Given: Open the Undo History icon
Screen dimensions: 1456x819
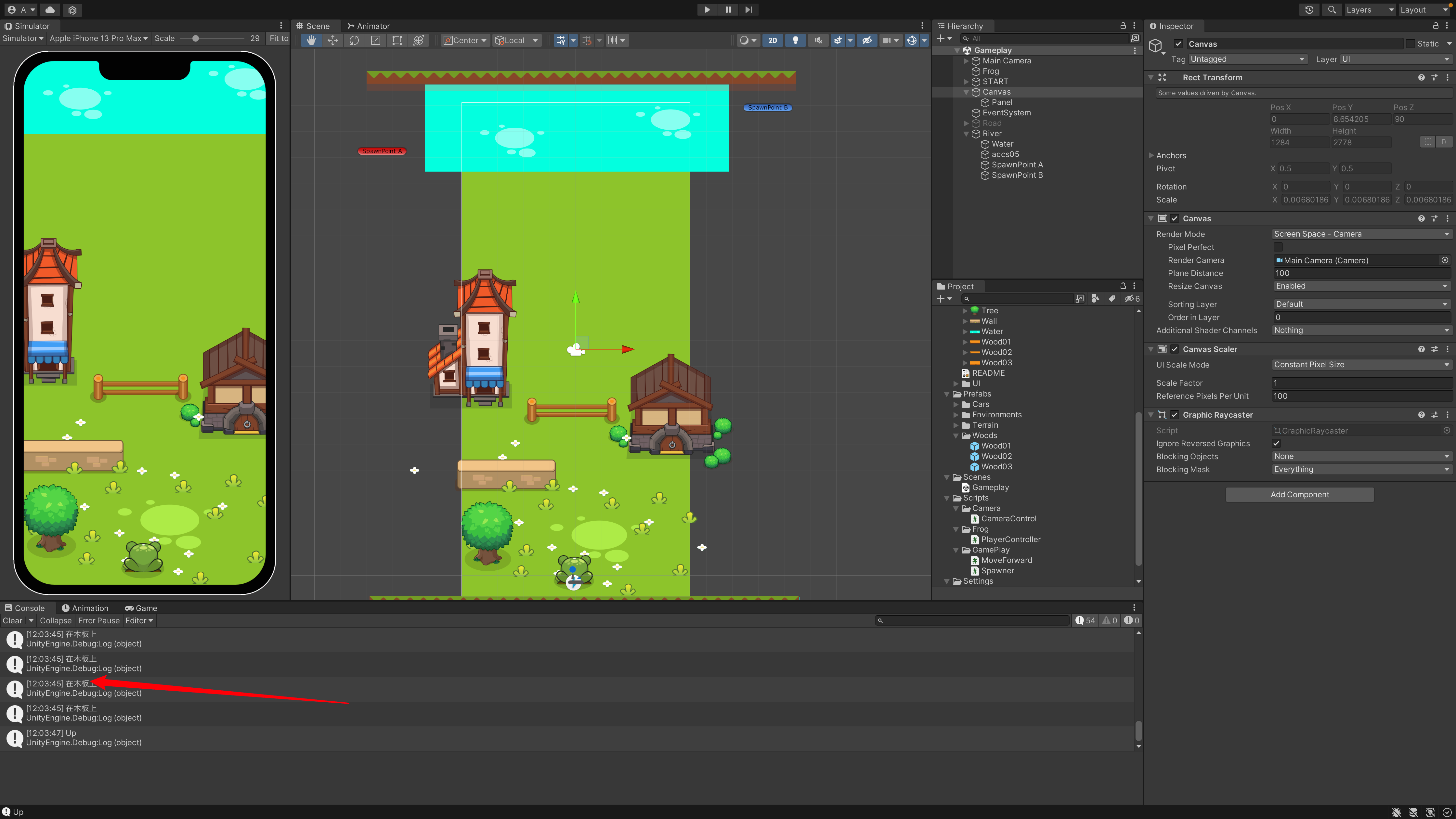Looking at the screenshot, I should [x=1309, y=10].
